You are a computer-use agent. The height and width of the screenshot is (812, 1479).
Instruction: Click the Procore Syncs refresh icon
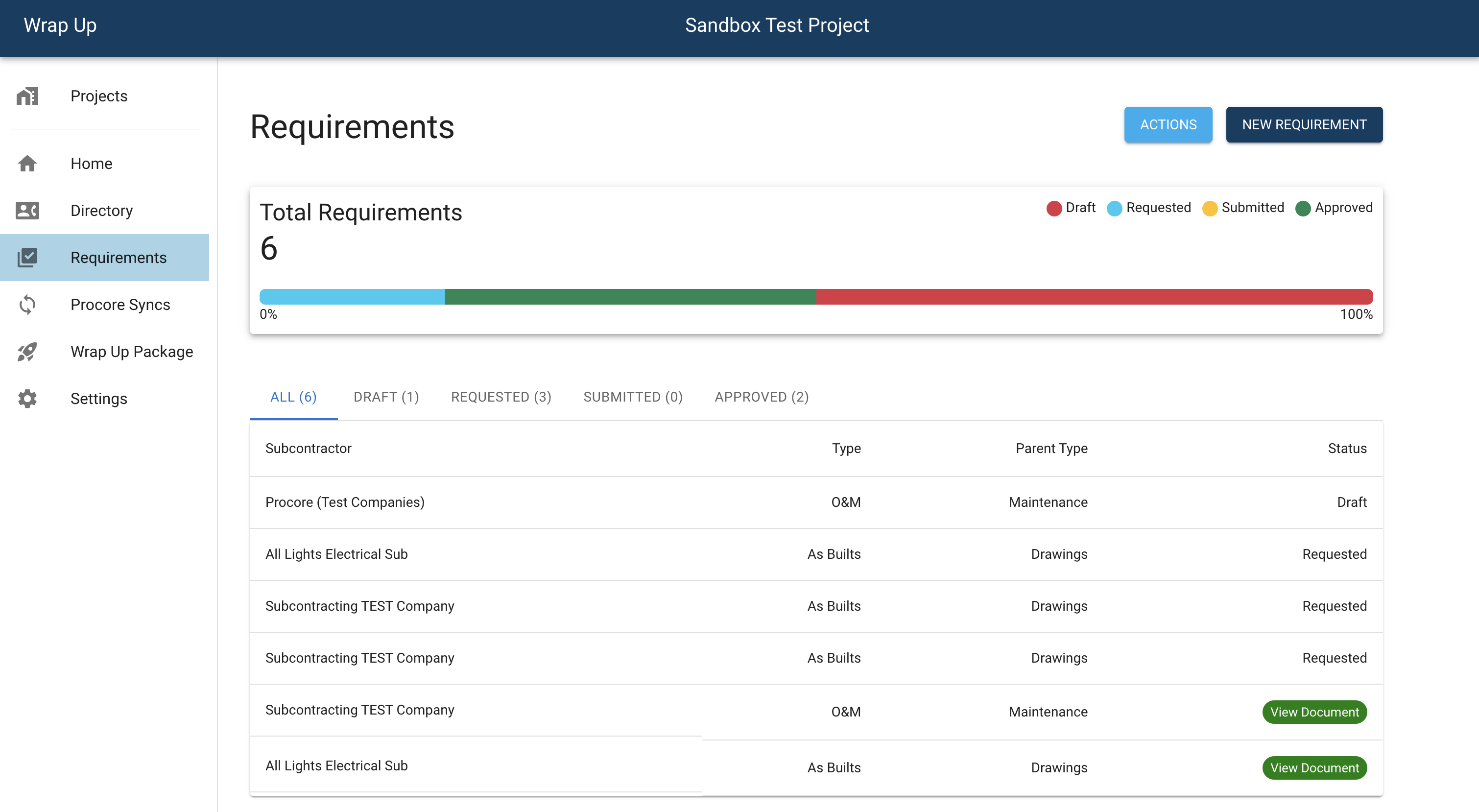pyautogui.click(x=27, y=304)
